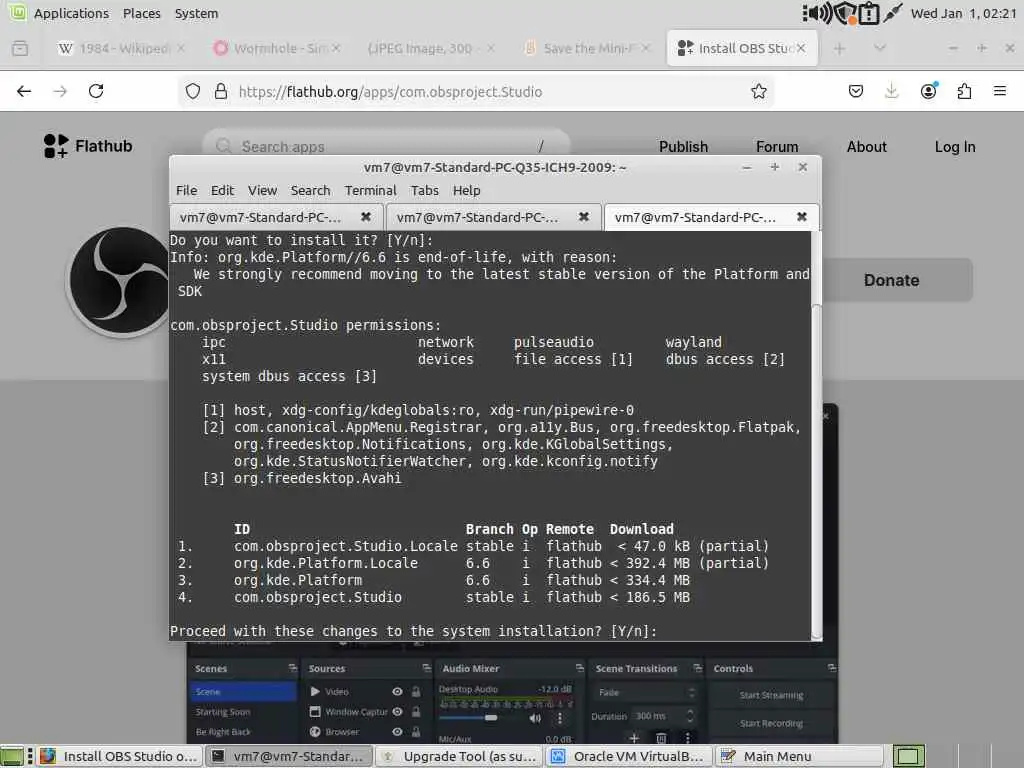Viewport: 1024px width, 768px height.
Task: Switch to the second terminal tab
Action: 477,217
